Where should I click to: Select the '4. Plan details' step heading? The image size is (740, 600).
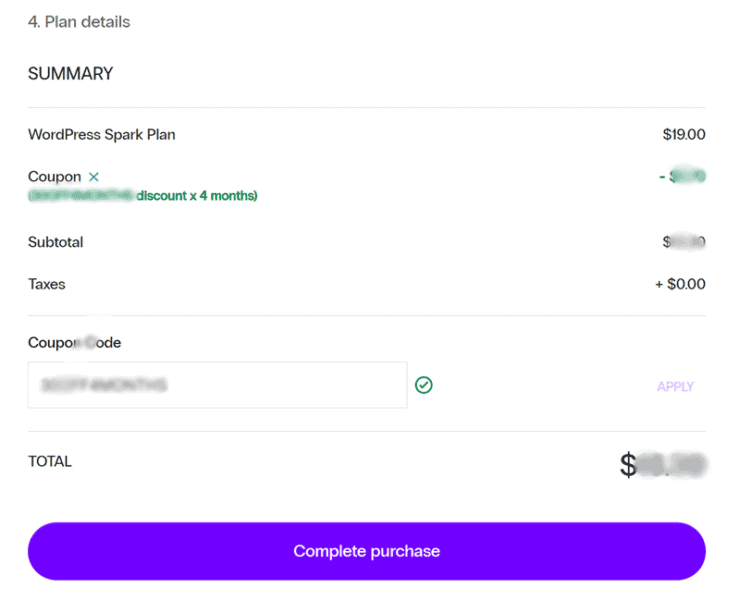tap(79, 22)
